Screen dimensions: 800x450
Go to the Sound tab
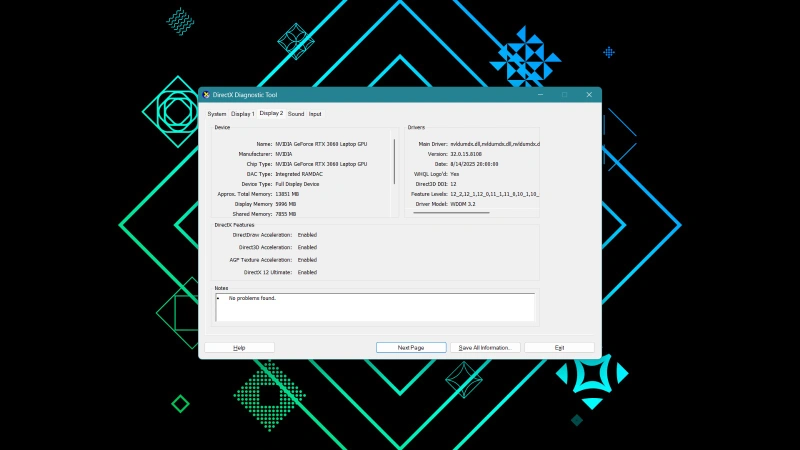point(296,114)
